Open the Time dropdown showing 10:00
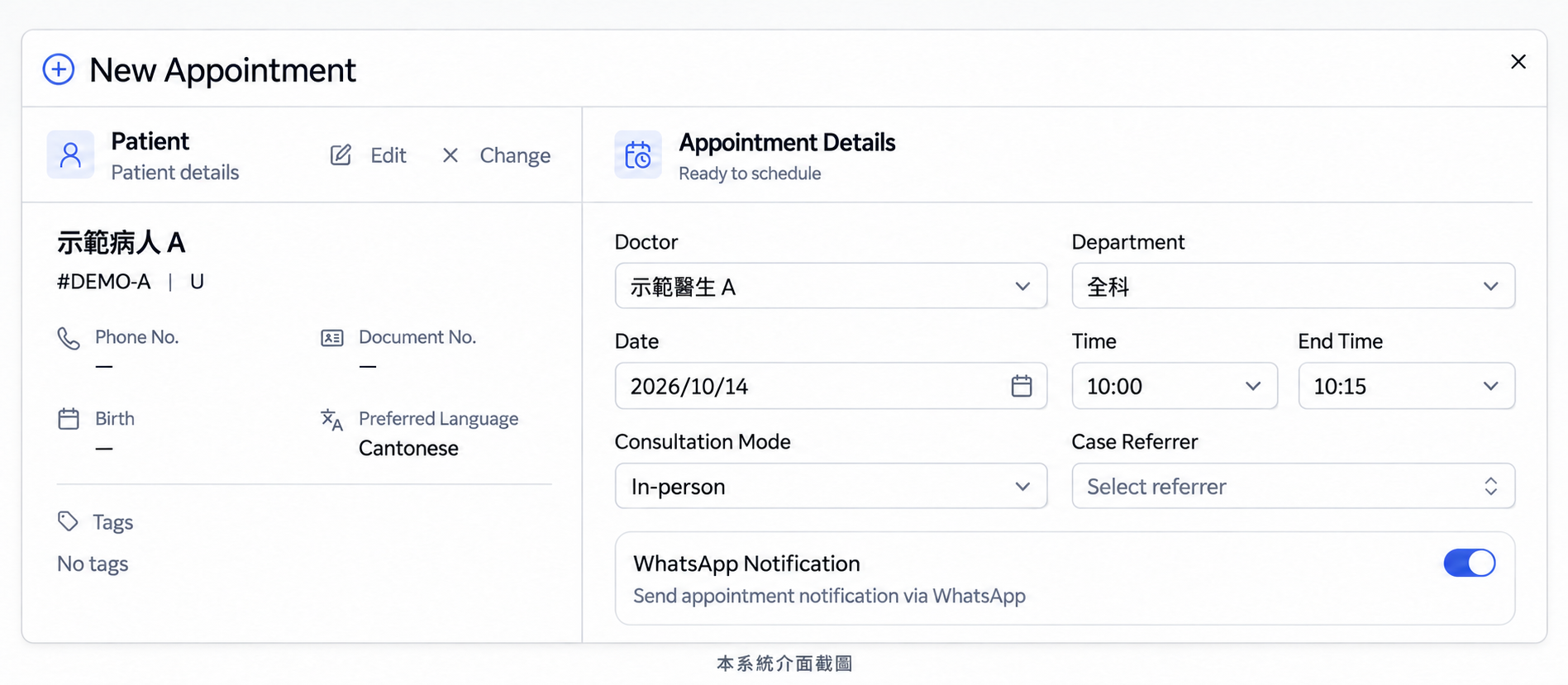1568x685 pixels. [x=1175, y=386]
